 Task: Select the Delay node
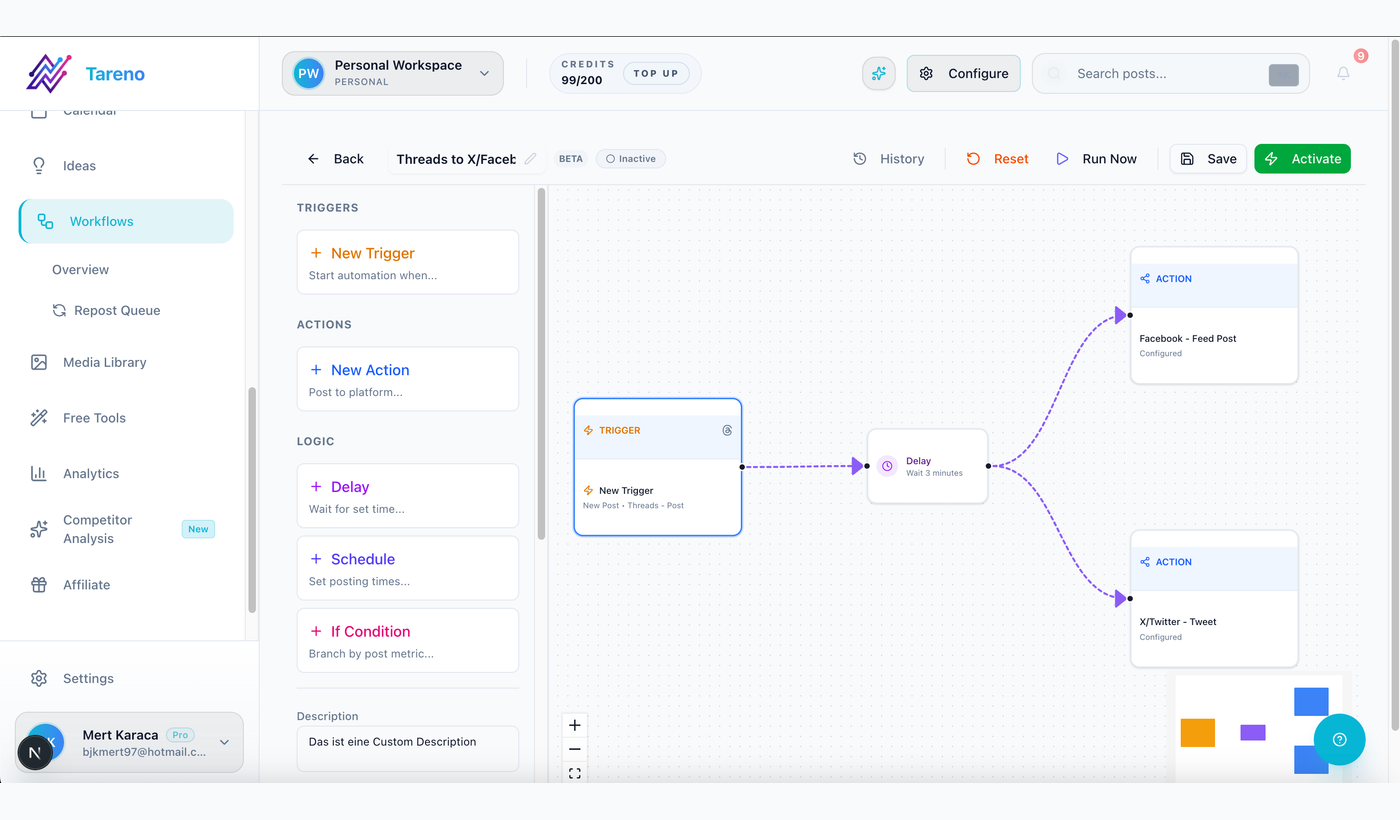coord(927,466)
